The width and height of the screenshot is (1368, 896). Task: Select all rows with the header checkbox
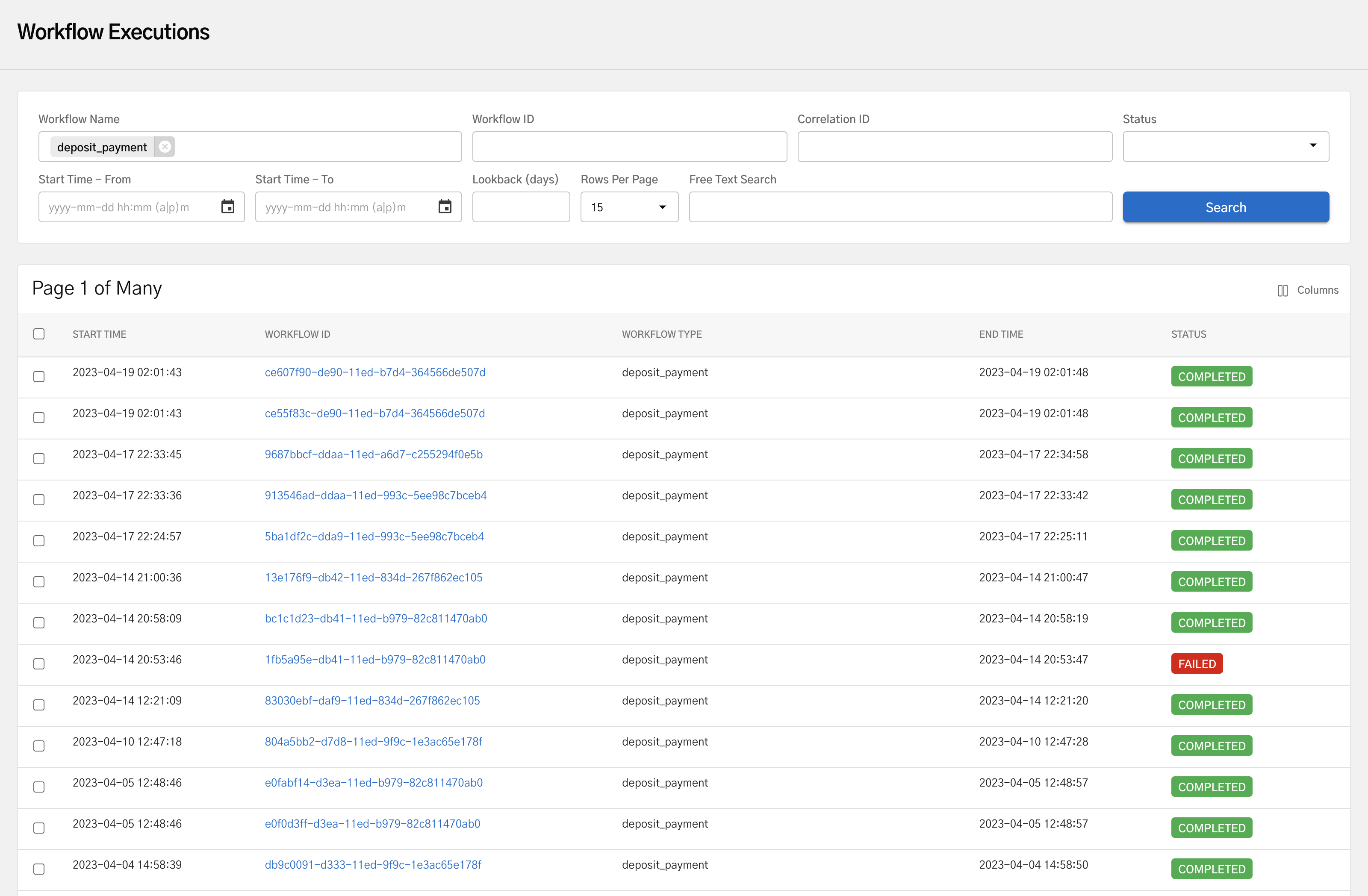(38, 333)
